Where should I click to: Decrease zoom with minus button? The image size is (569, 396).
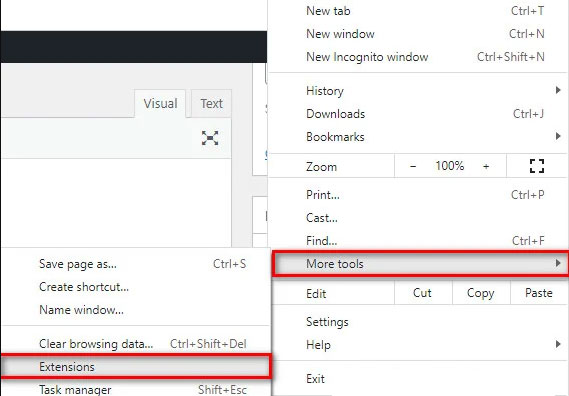(x=413, y=166)
